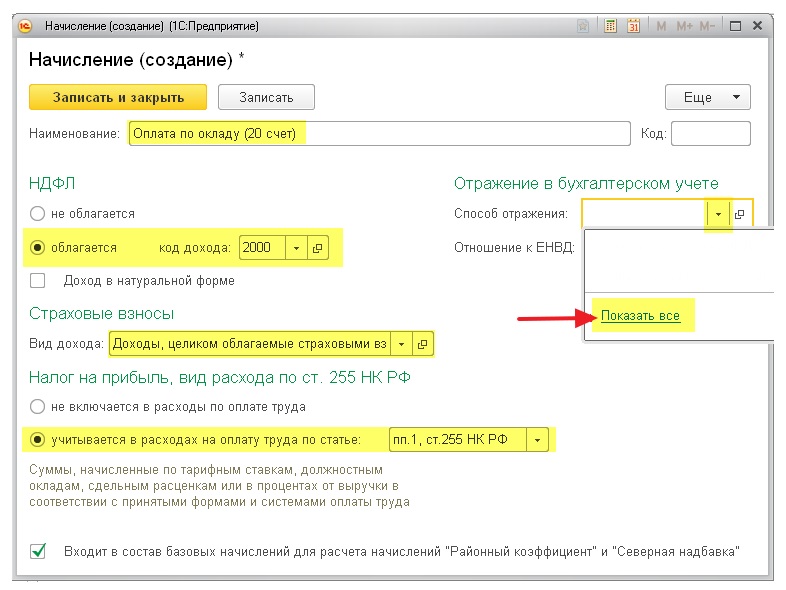Expand the article 'пп.1, ст.255 НК РФ' dropdown

[537, 440]
